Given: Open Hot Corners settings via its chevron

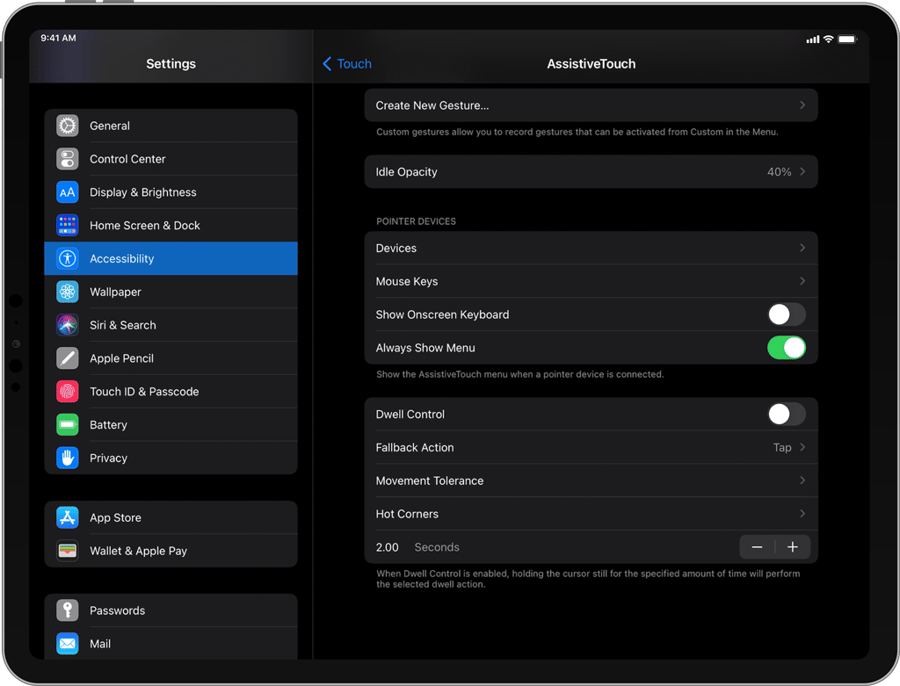Looking at the screenshot, I should click(x=802, y=513).
